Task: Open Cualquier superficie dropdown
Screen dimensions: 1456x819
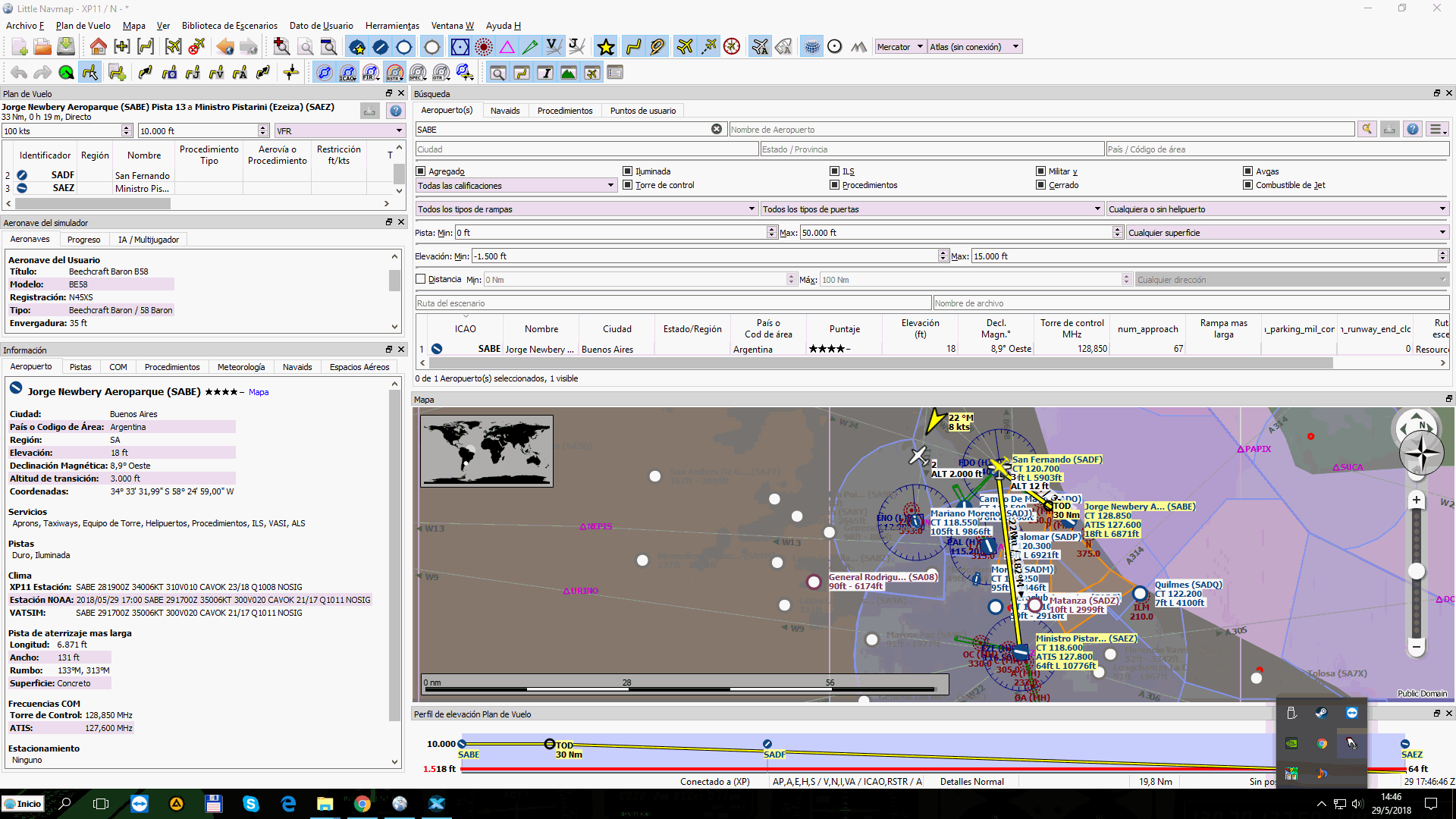Action: [x=1287, y=233]
